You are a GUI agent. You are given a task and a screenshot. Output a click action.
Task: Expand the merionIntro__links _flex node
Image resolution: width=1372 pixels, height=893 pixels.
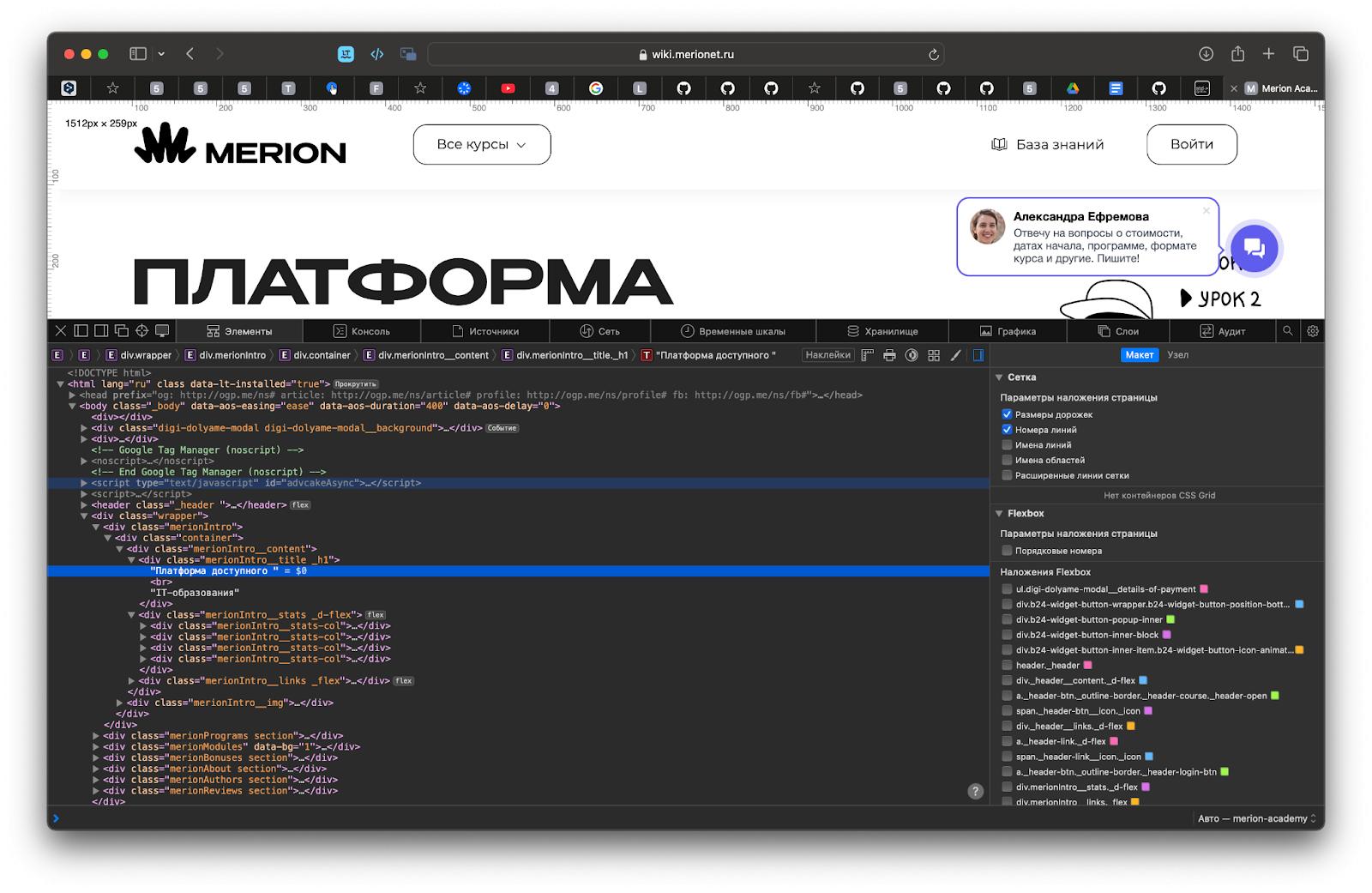pyautogui.click(x=131, y=681)
